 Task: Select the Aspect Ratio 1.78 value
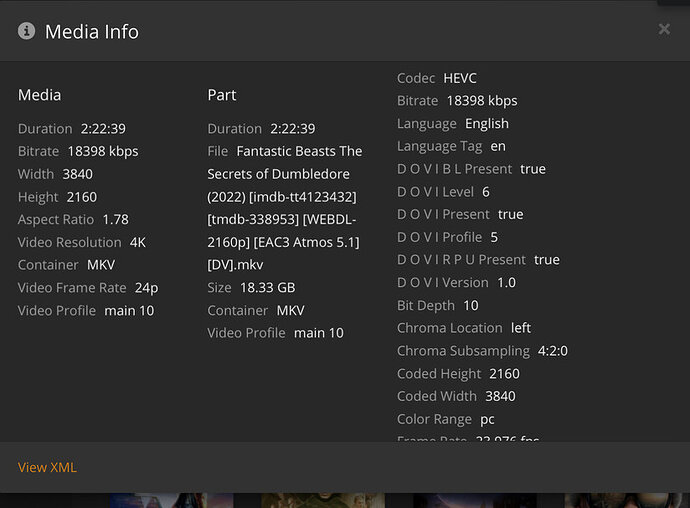pyautogui.click(x=116, y=219)
